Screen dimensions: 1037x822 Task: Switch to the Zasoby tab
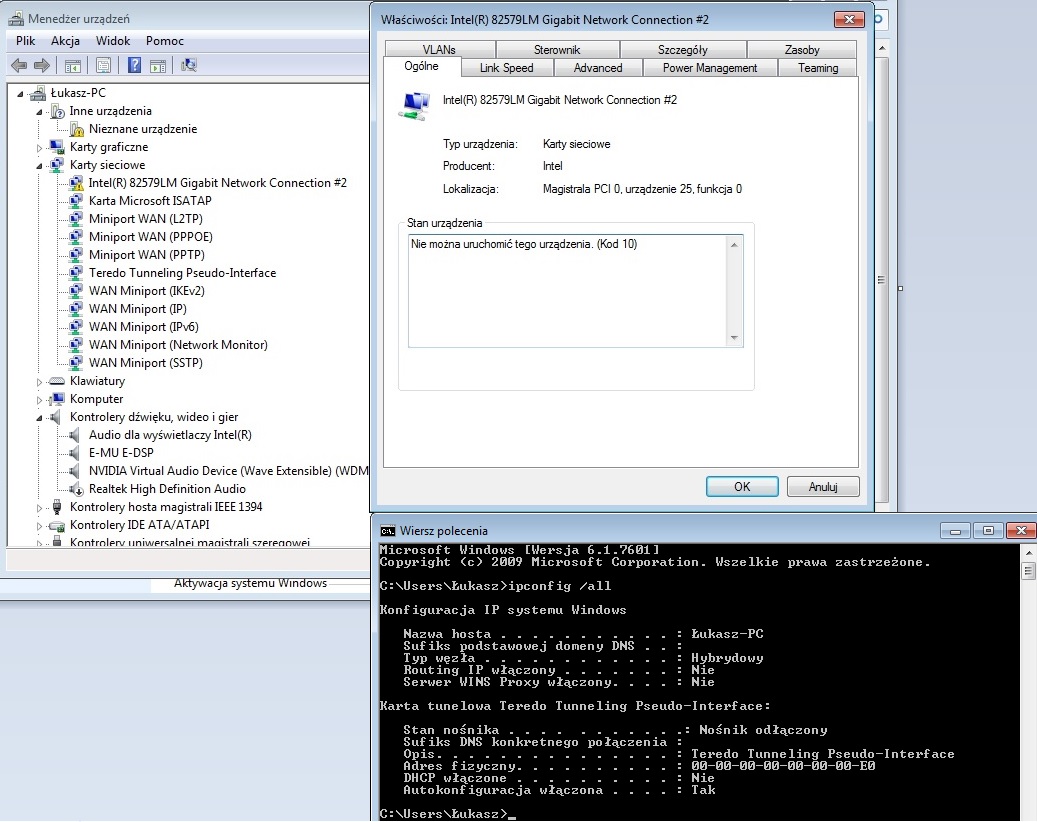802,50
